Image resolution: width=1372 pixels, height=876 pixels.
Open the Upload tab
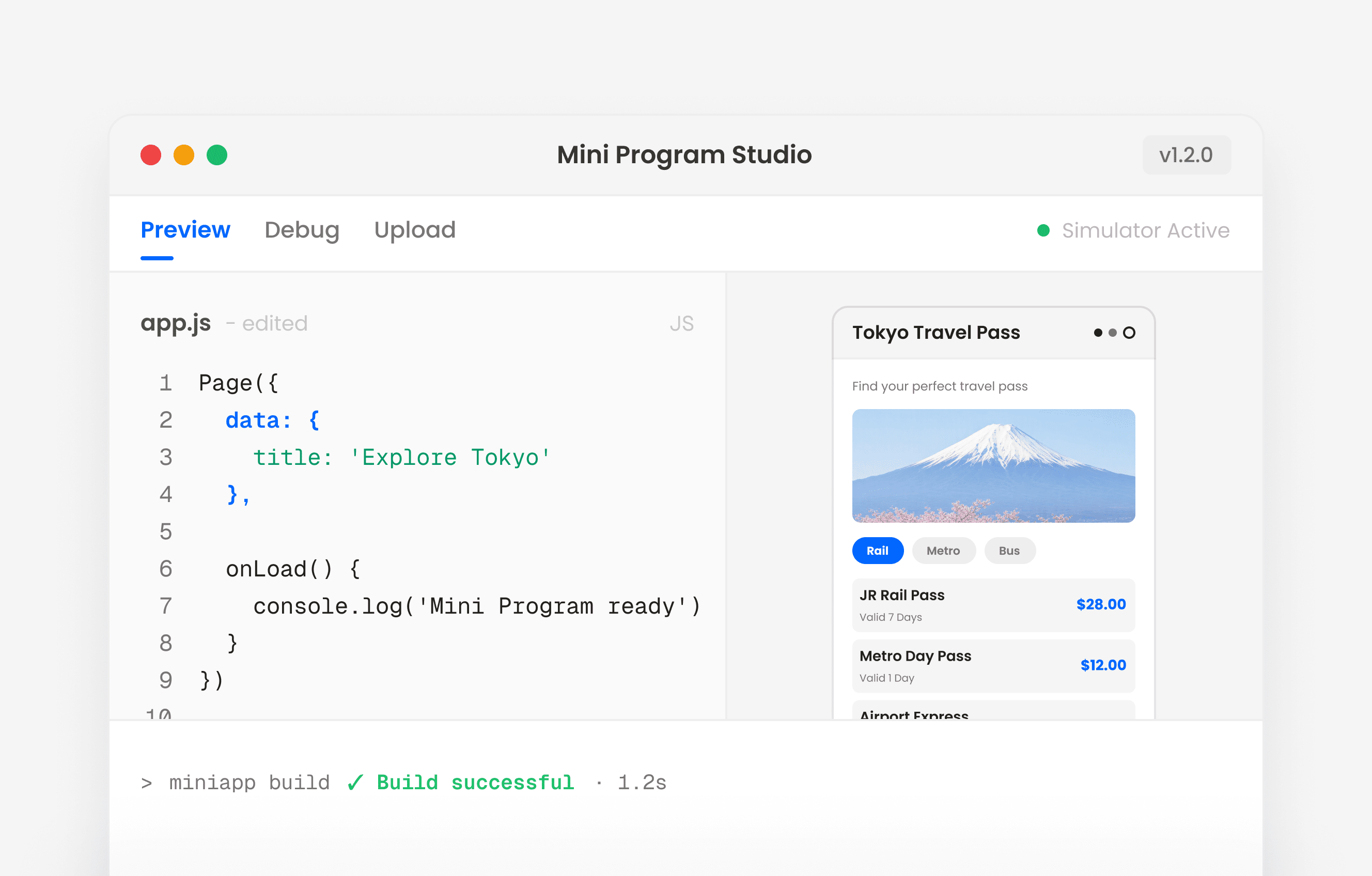pyautogui.click(x=415, y=230)
